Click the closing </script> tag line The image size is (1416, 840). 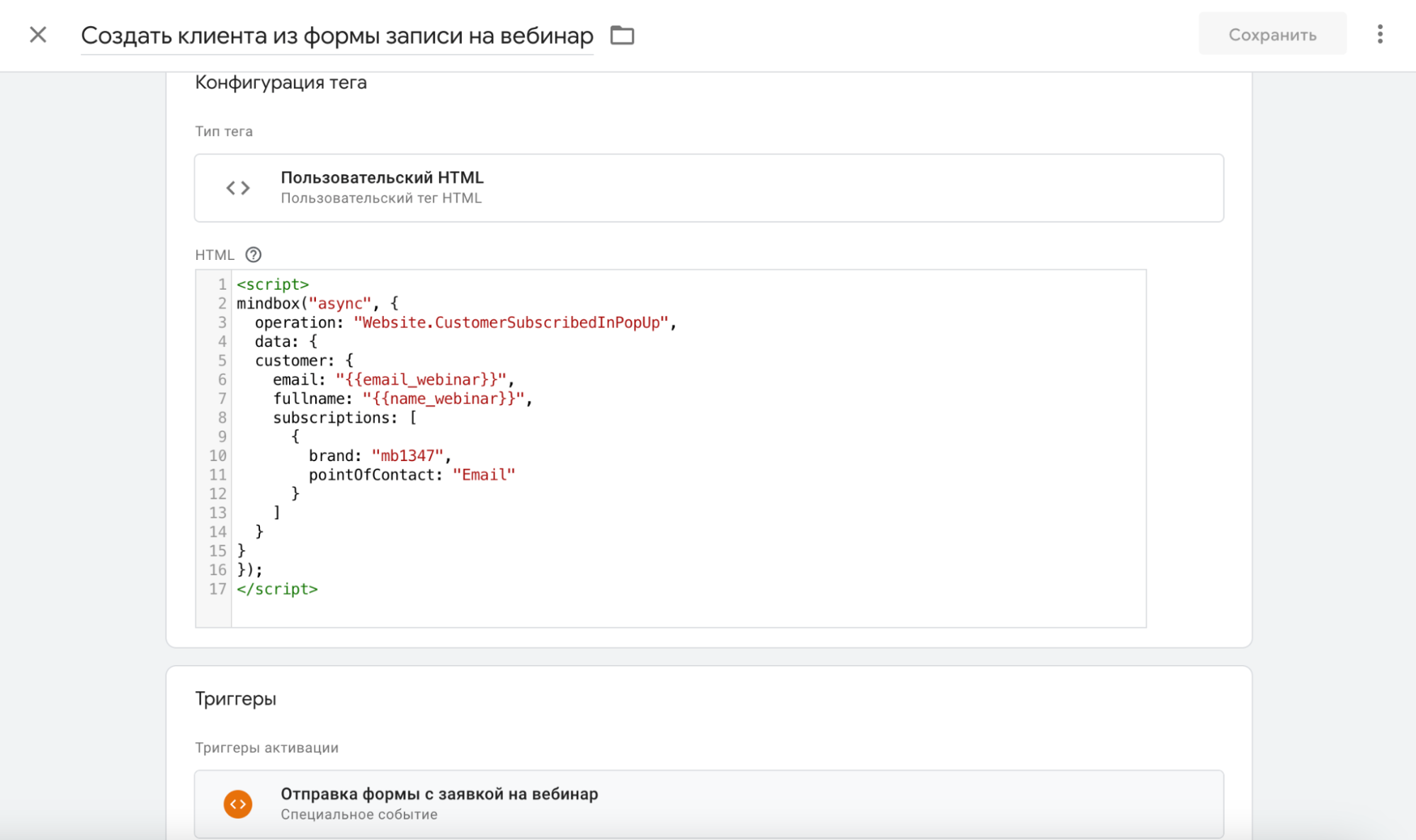tap(277, 589)
